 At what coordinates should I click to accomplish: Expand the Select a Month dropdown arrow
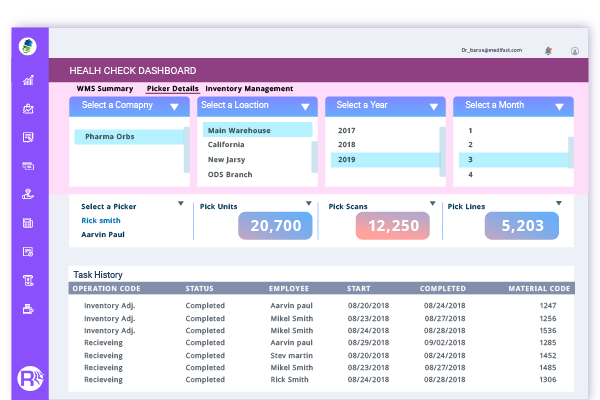(x=560, y=106)
